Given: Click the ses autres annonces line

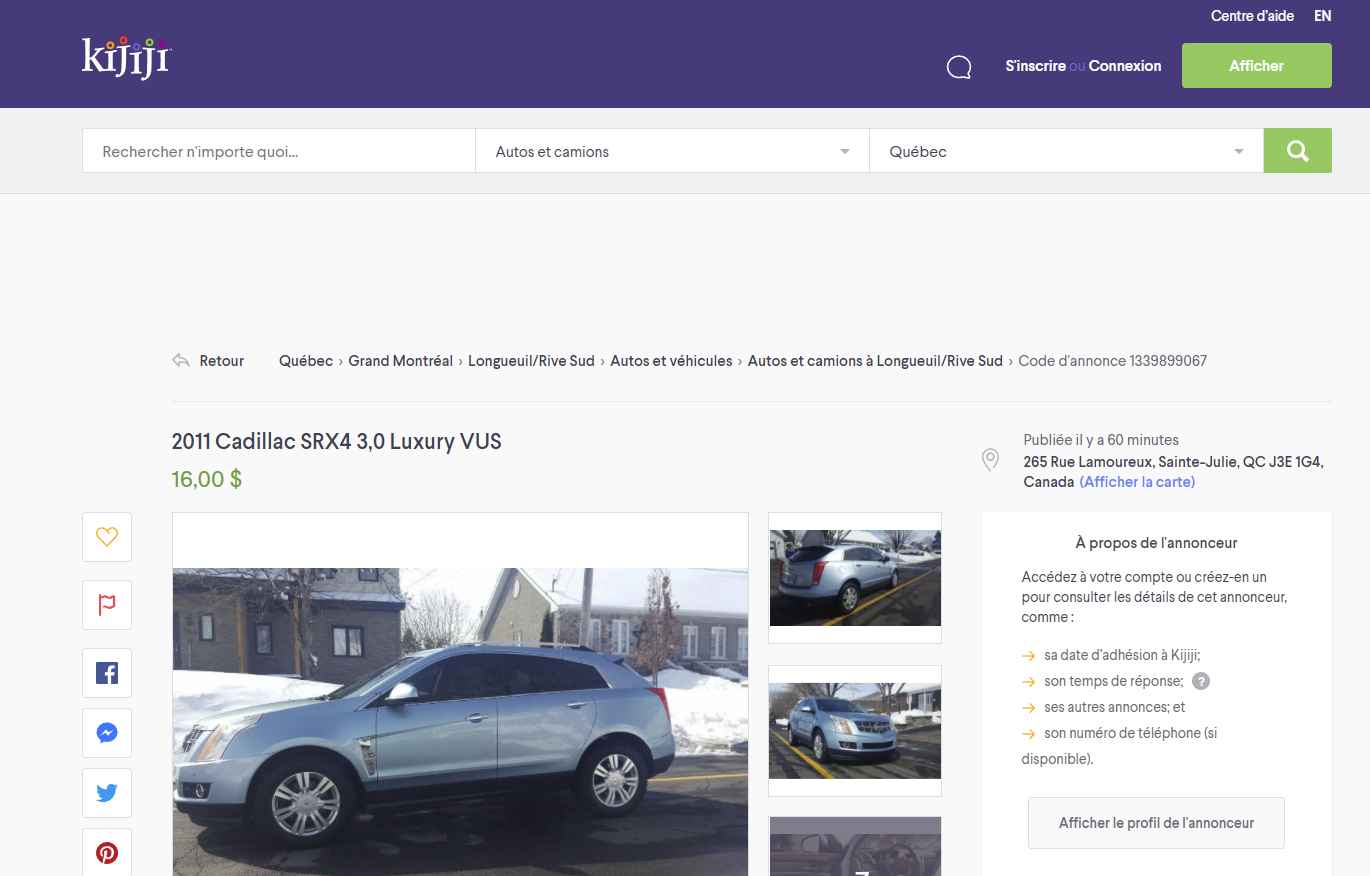Looking at the screenshot, I should (1114, 707).
